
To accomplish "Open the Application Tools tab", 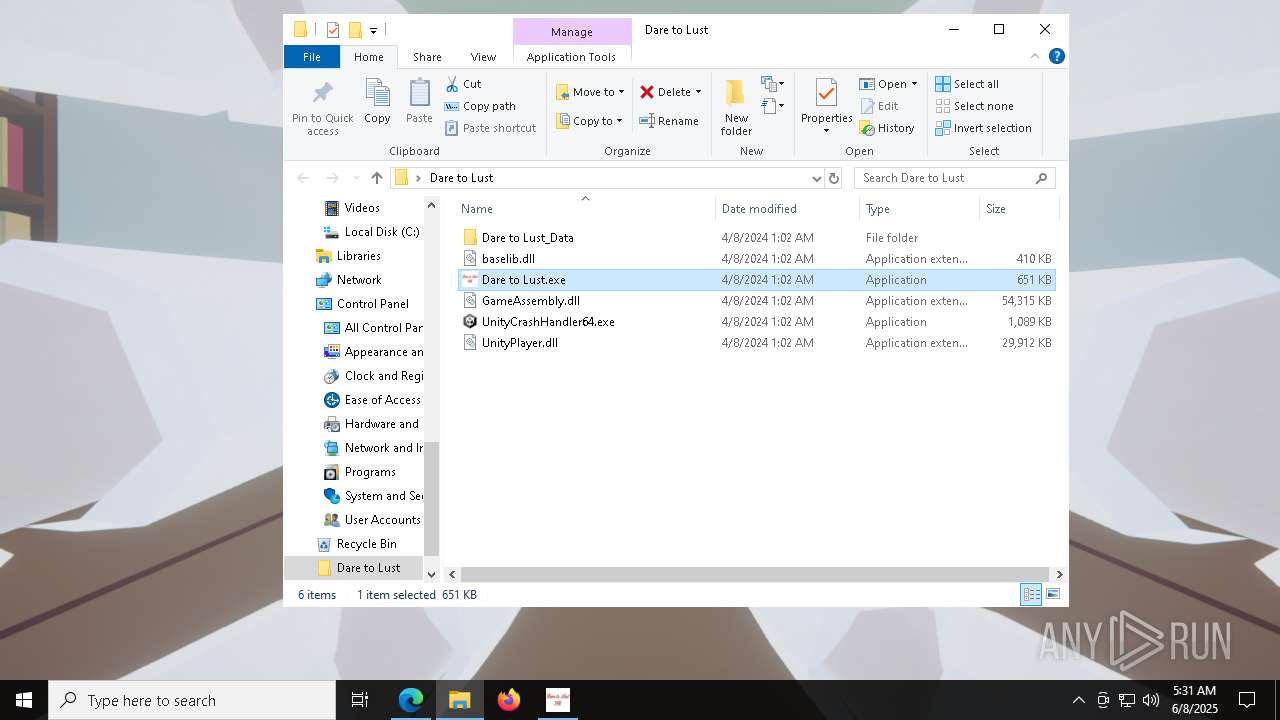I will coord(571,57).
